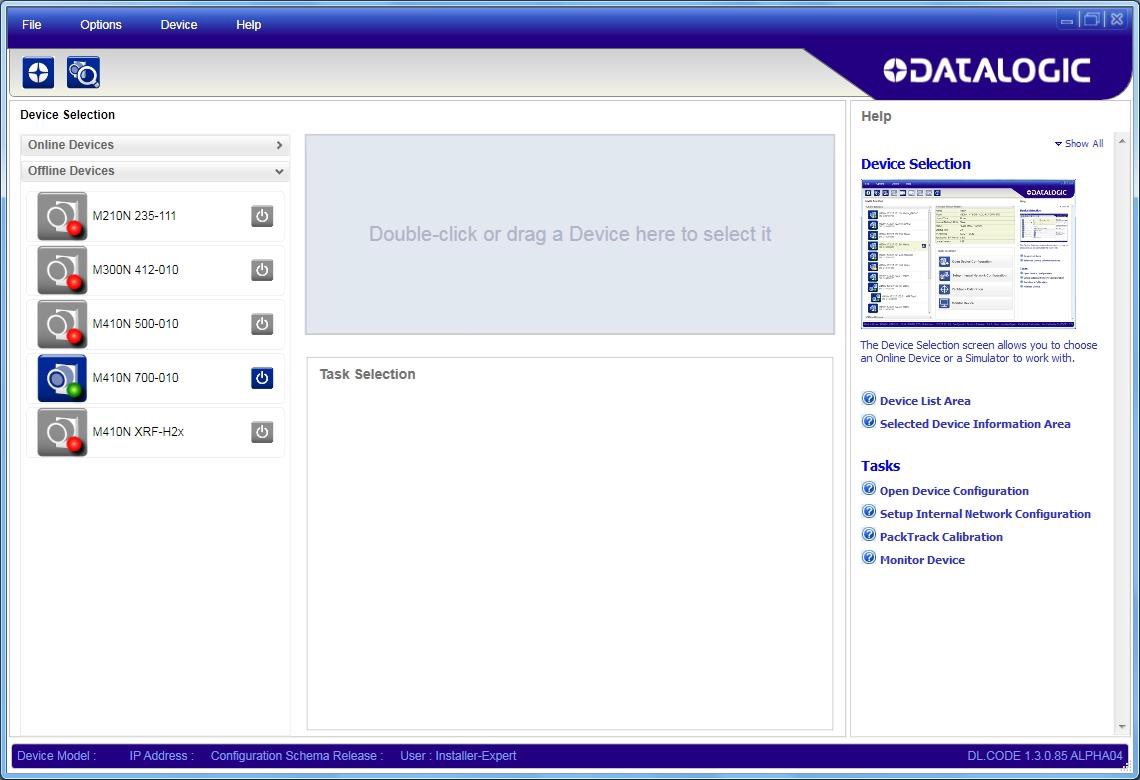Click the M410N XRF-H2x device name
1140x780 pixels.
tap(138, 432)
